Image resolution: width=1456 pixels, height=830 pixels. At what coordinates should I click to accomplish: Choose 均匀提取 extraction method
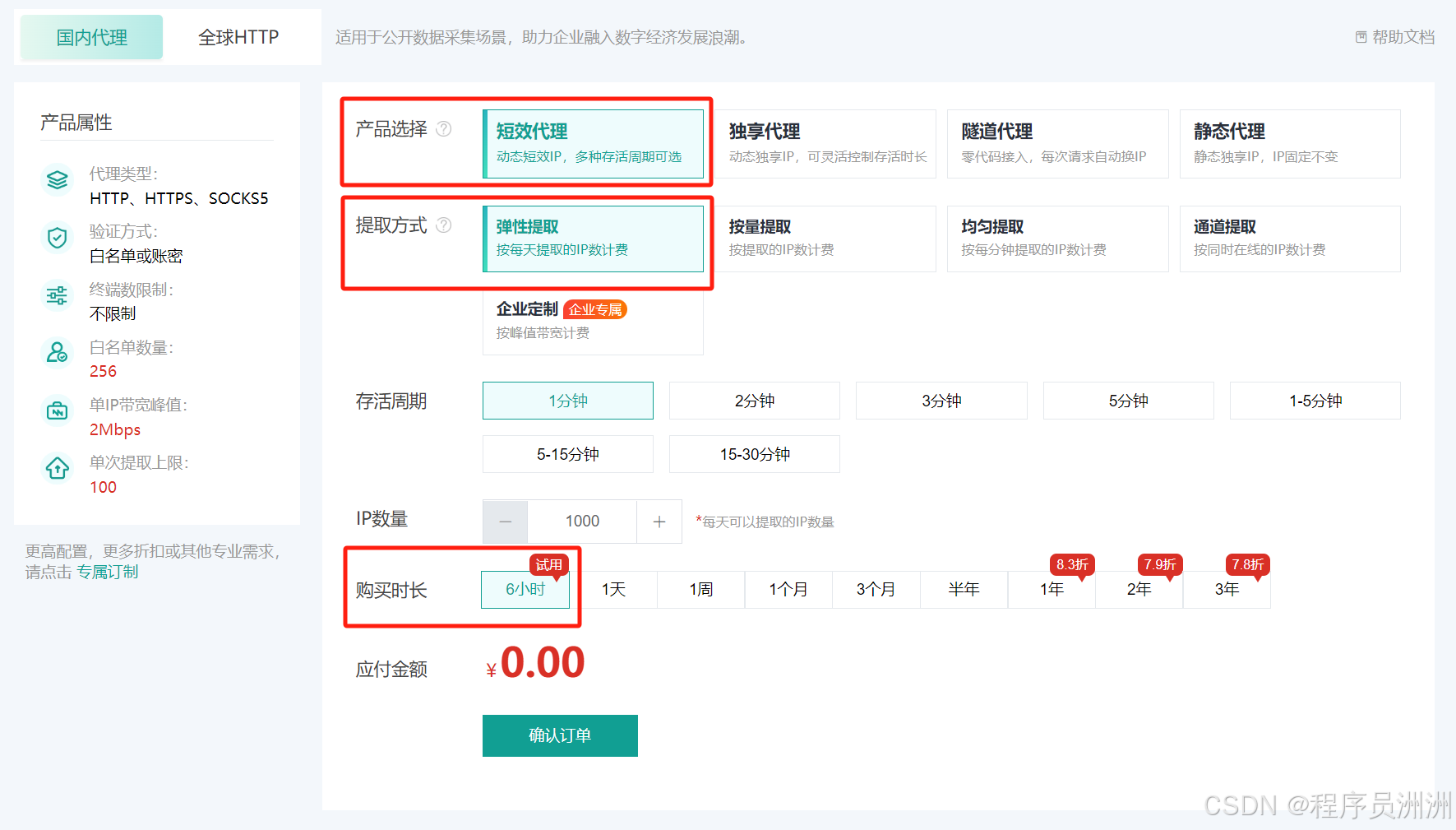[x=1058, y=239]
